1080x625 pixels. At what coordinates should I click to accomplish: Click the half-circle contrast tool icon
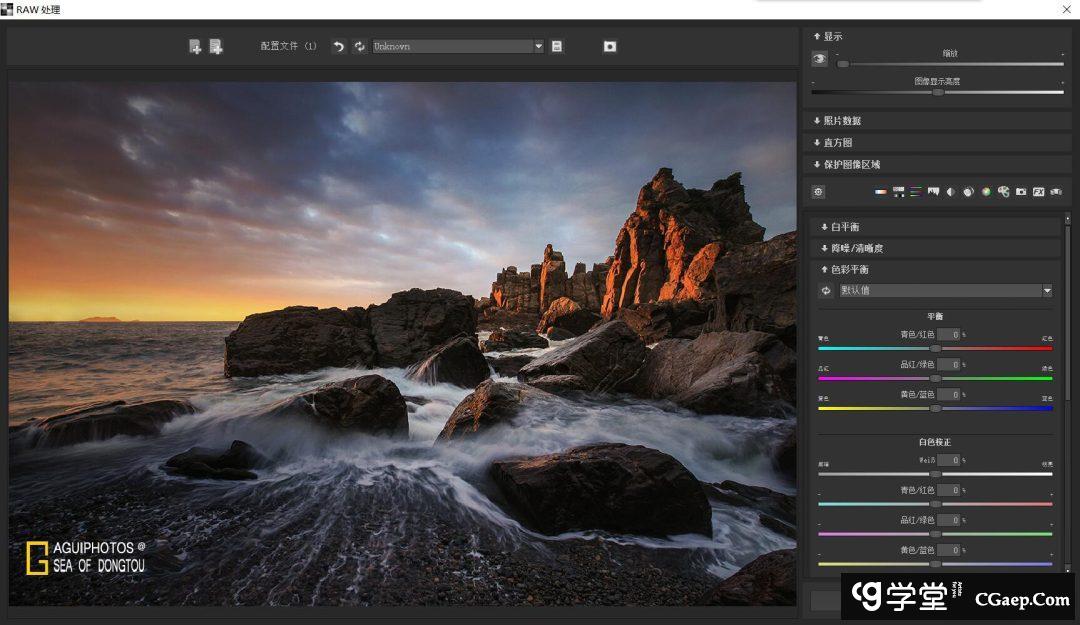click(951, 191)
